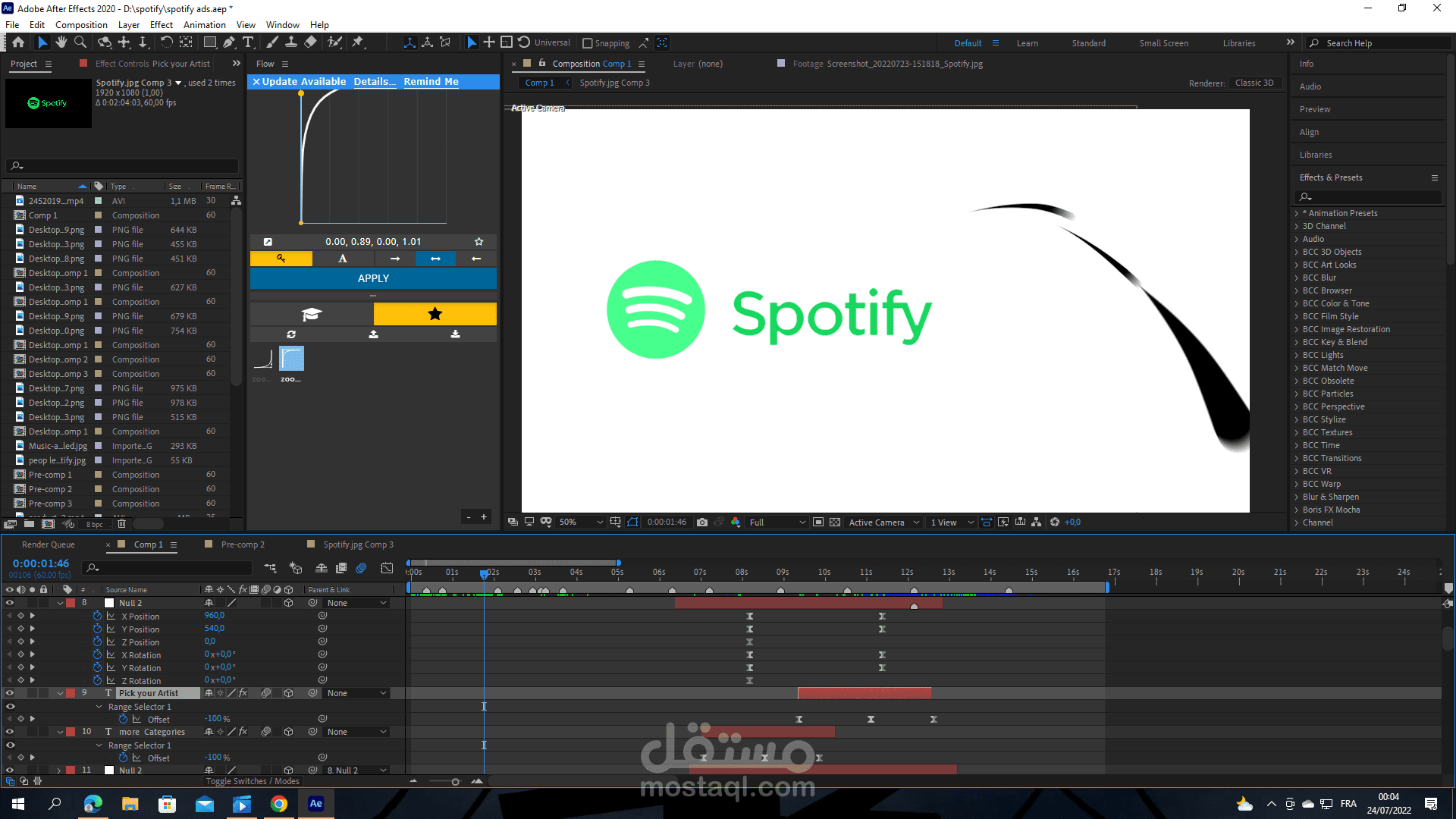This screenshot has width=1456, height=819.
Task: Open the Full resolution dropdown
Action: (x=777, y=522)
